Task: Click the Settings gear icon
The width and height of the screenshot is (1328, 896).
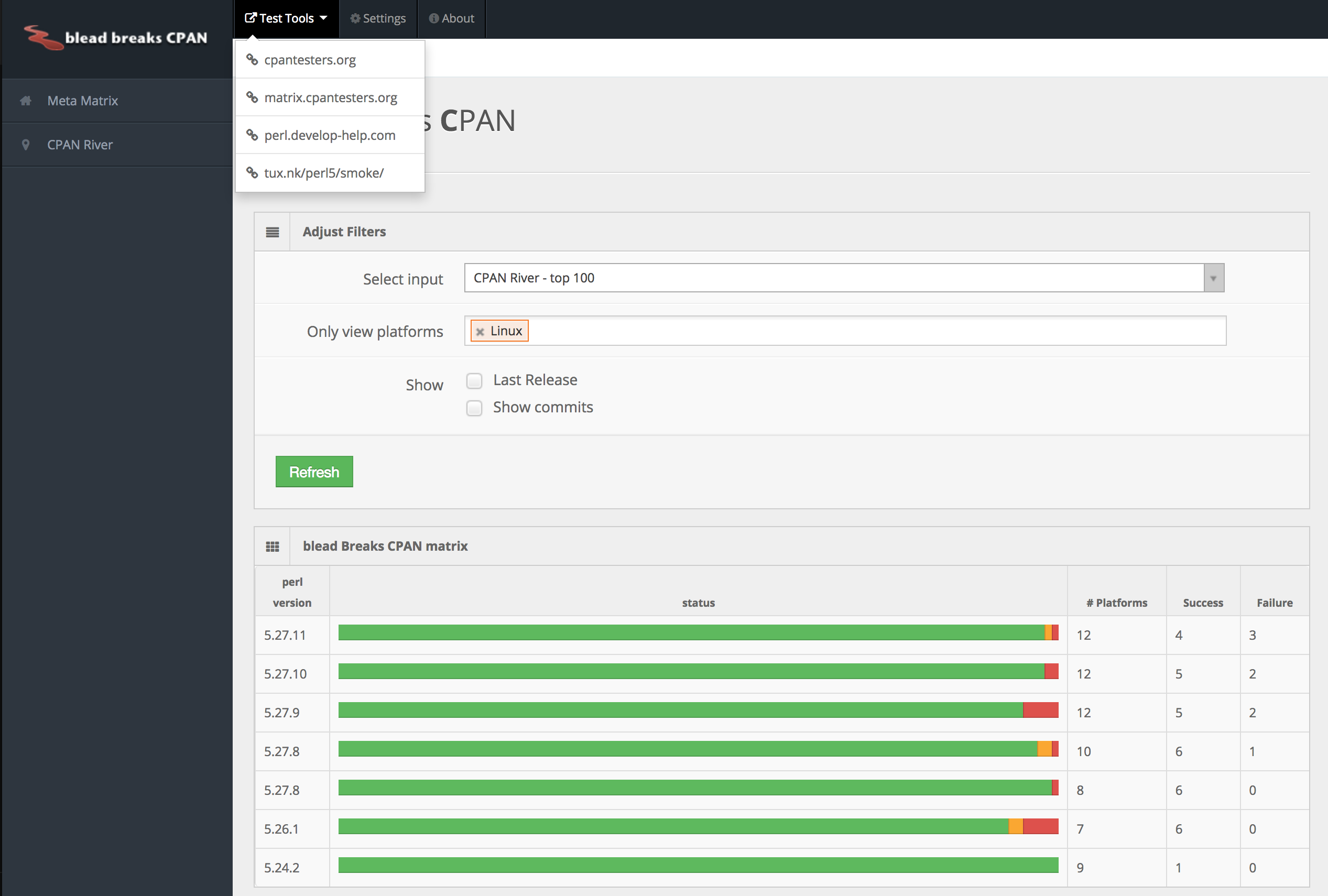Action: tap(355, 18)
